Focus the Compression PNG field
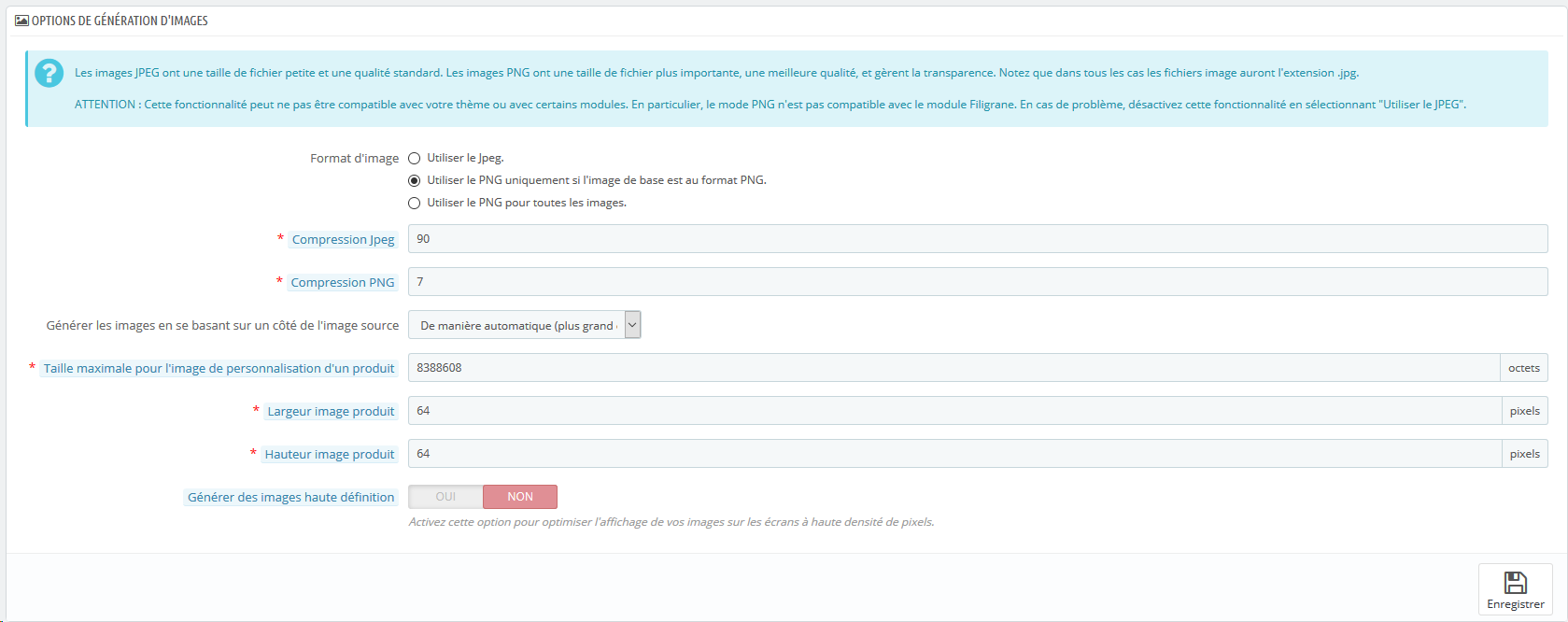This screenshot has height=622, width=1568. [x=978, y=282]
